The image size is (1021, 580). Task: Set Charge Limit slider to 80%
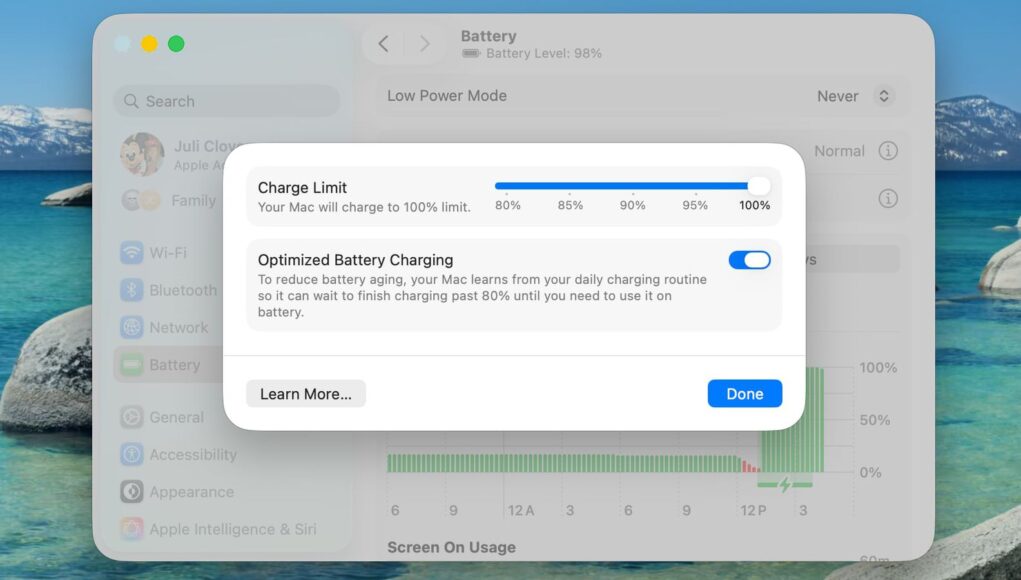coord(507,186)
